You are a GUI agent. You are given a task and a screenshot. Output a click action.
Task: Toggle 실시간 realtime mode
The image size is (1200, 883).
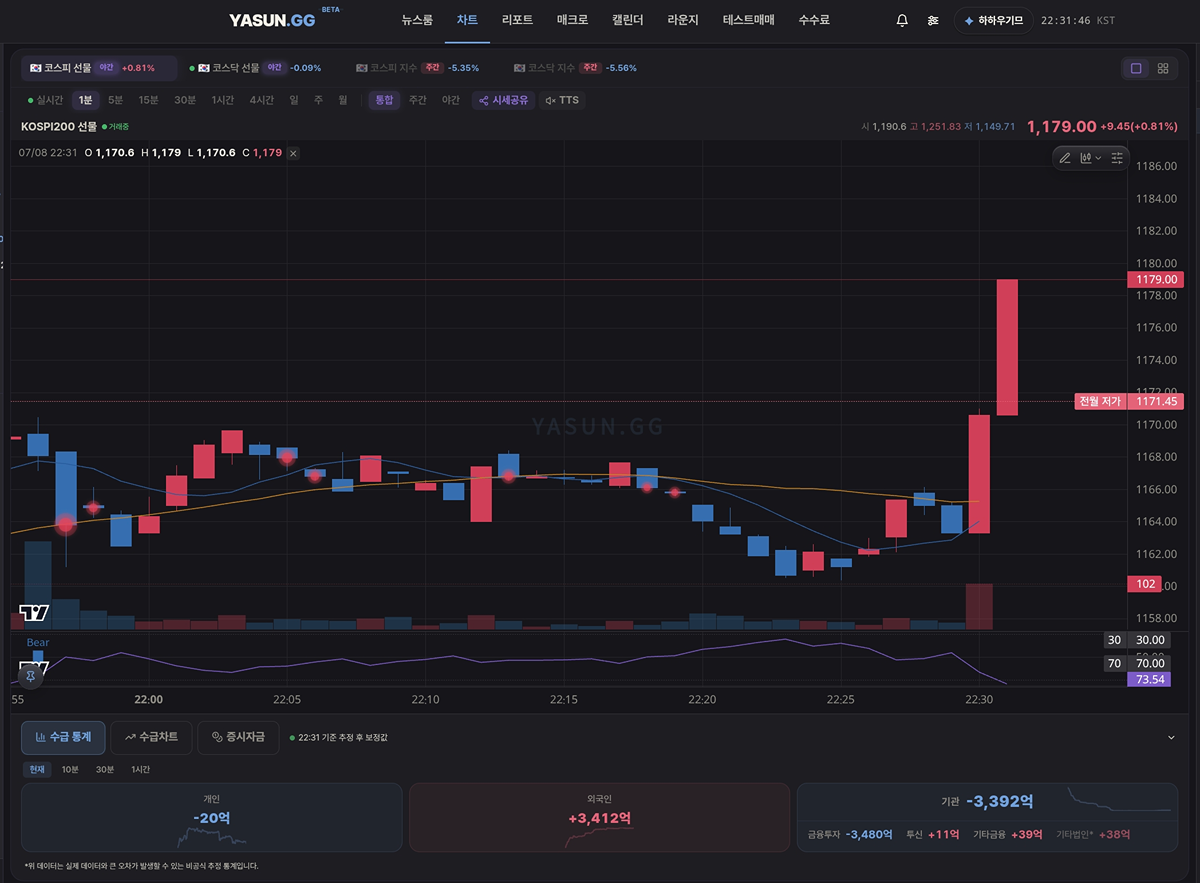pos(46,100)
